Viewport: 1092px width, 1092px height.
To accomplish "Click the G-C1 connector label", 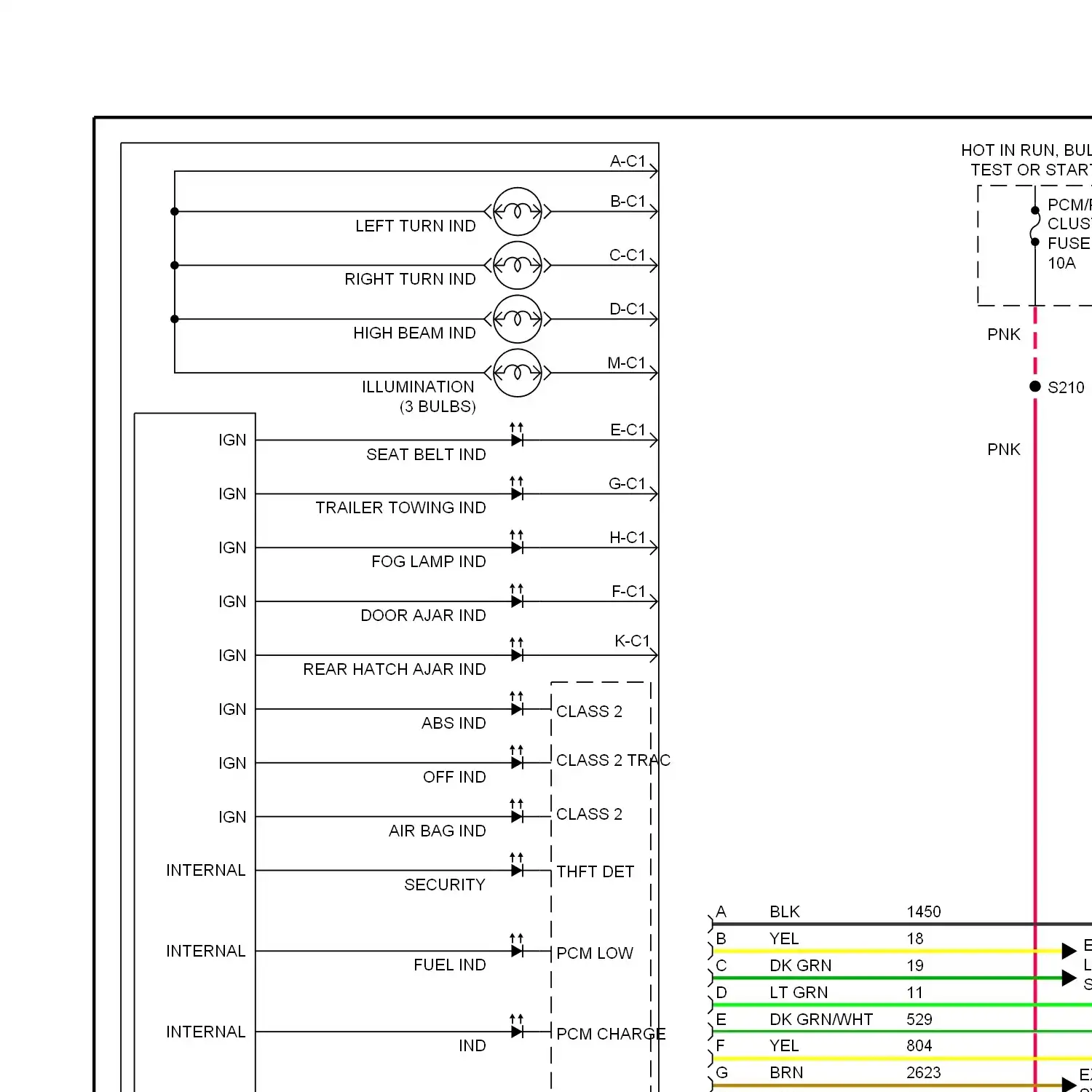I will click(x=627, y=483).
